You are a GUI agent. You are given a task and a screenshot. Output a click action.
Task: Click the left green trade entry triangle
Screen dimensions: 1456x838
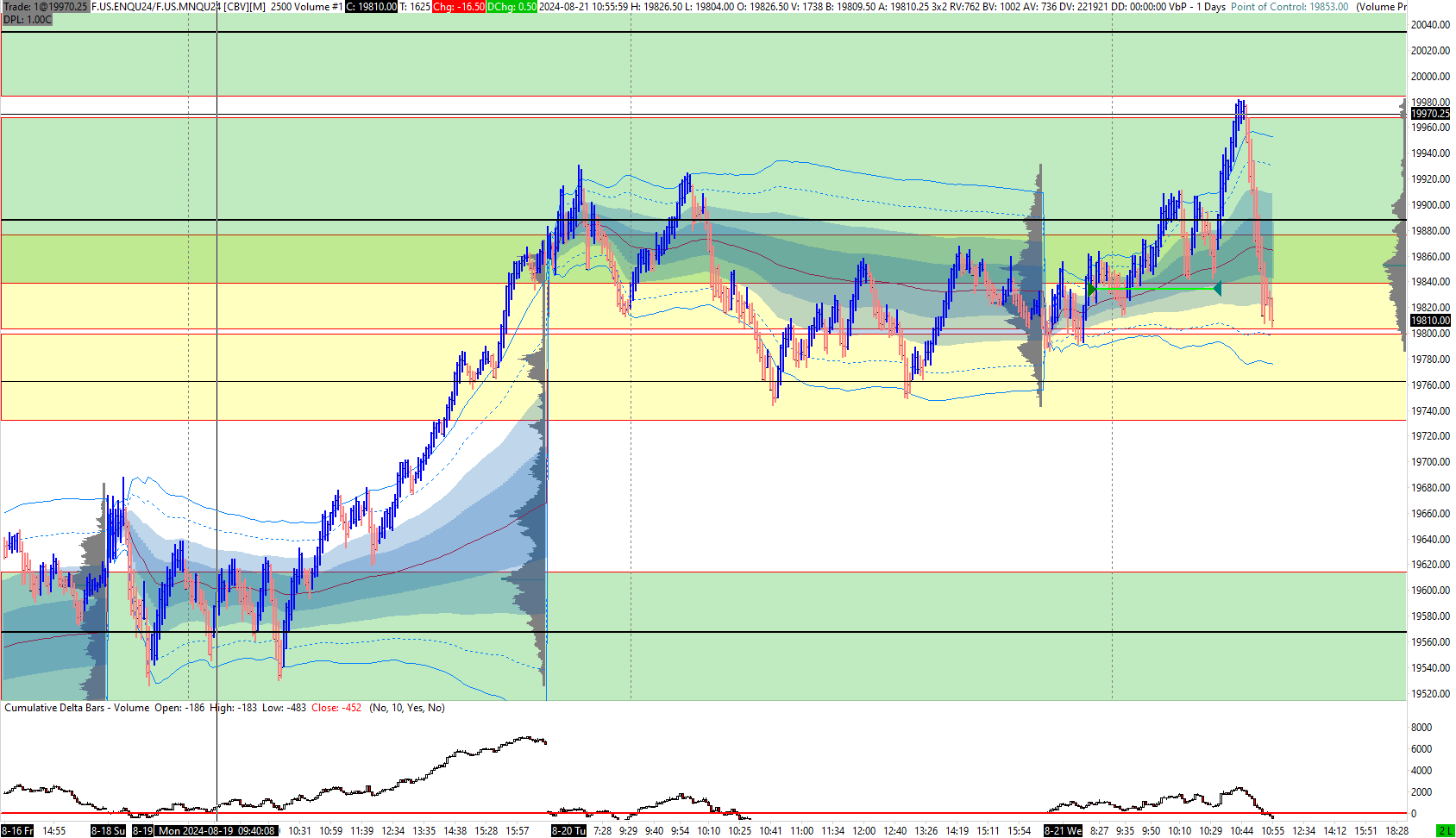pyautogui.click(x=1091, y=289)
